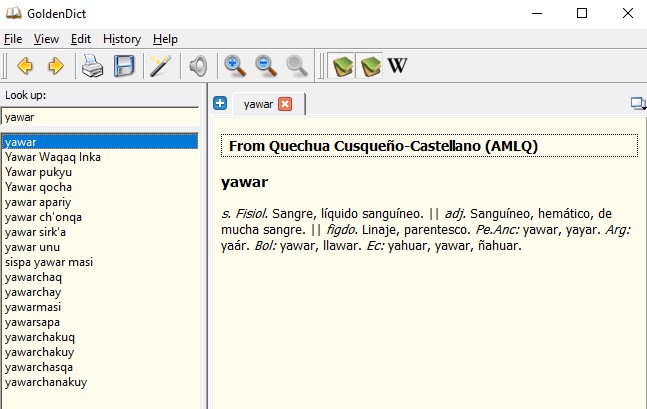The width and height of the screenshot is (647, 409).
Task: Add a new tab with plus button
Action: tap(220, 103)
